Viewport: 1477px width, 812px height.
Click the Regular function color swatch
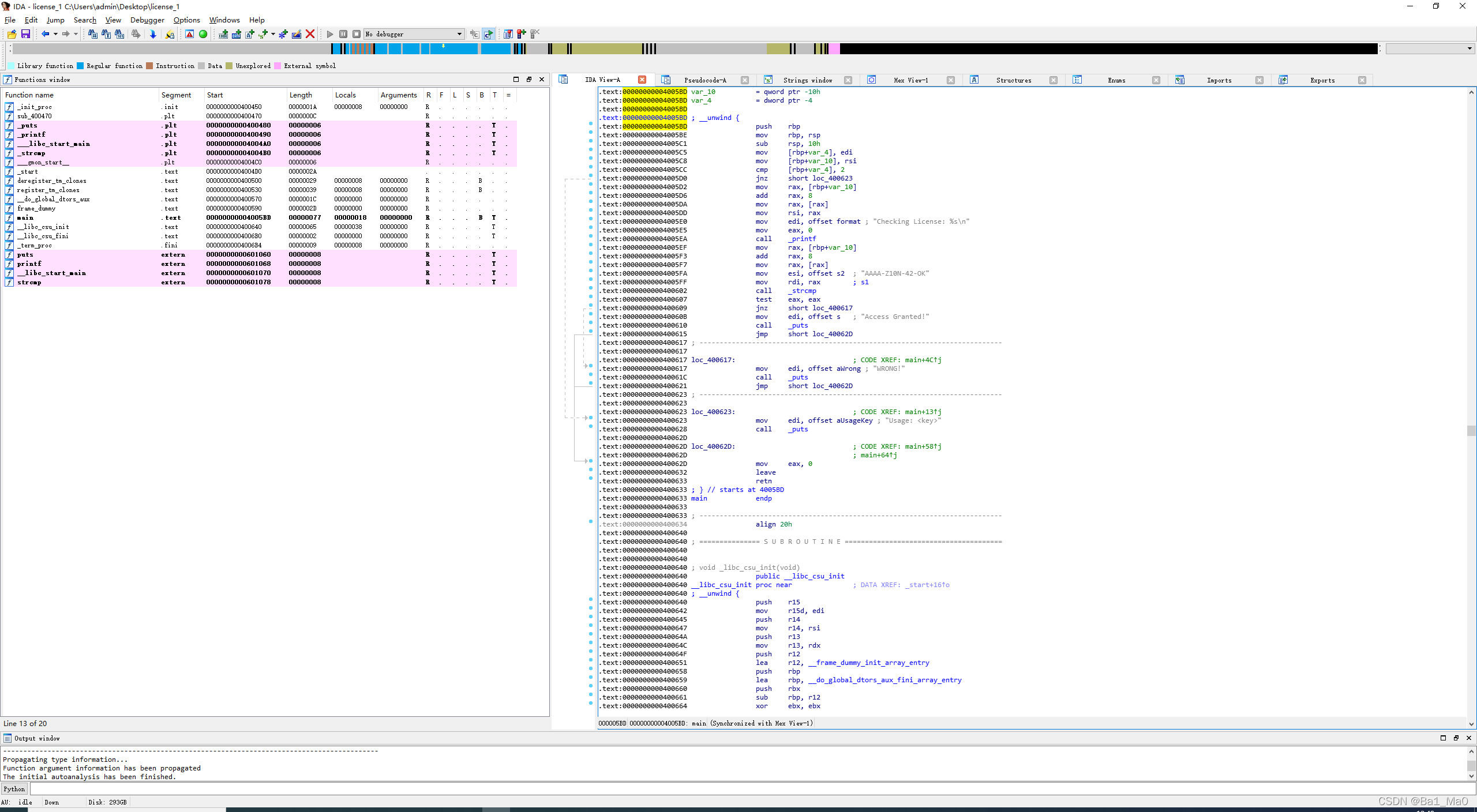coord(81,66)
